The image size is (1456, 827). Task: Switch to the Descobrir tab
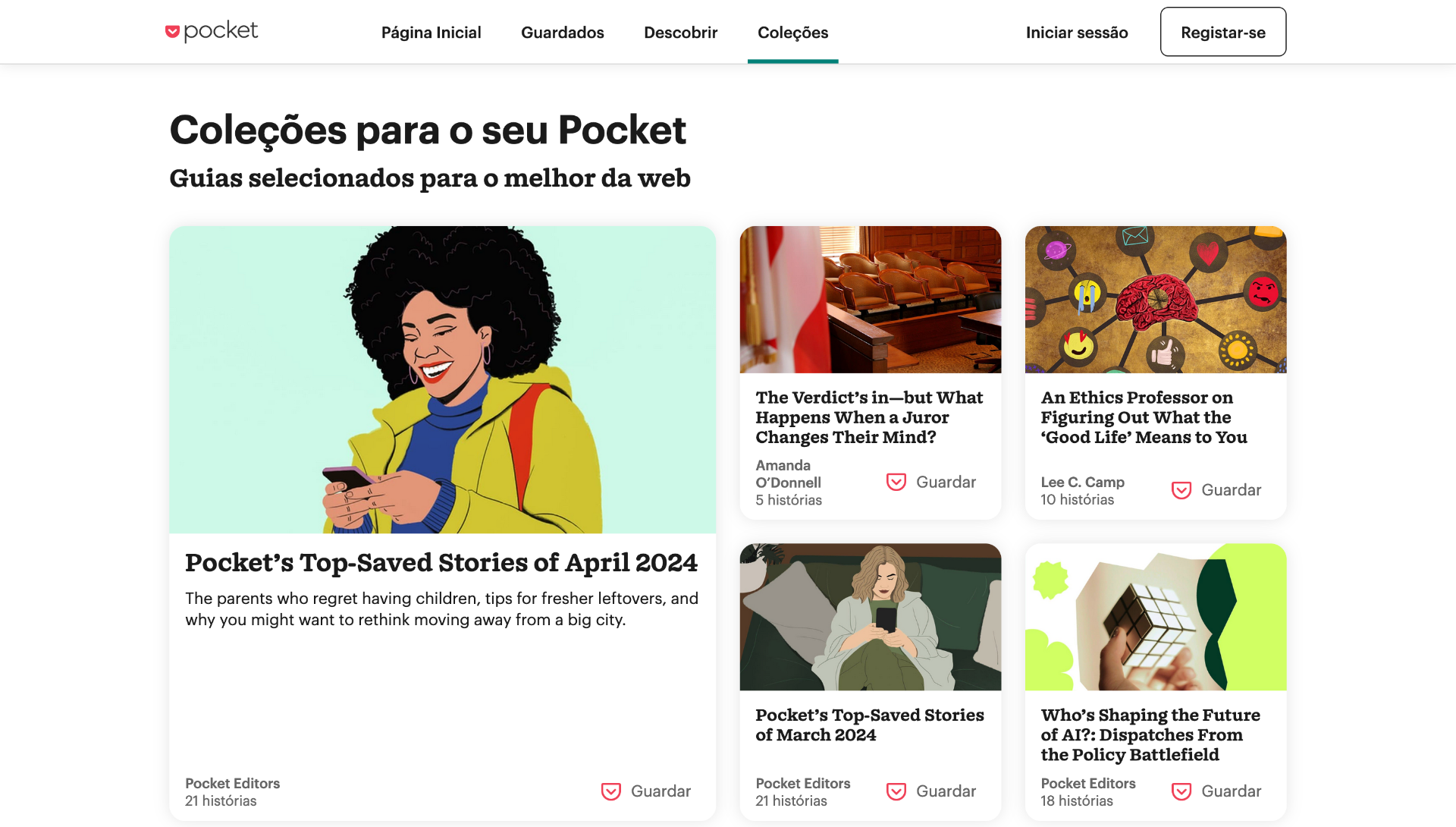(680, 33)
